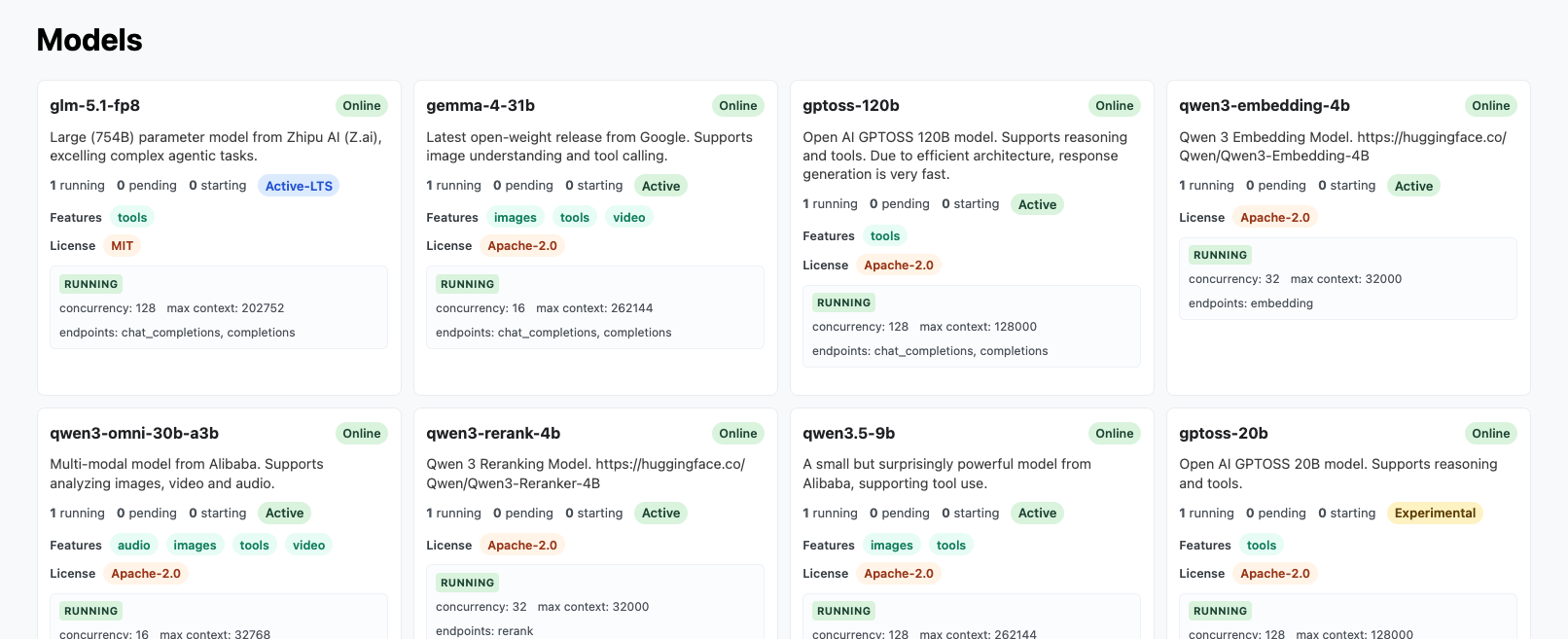Click the Online badge on gptoss-20b
The height and width of the screenshot is (639, 1568).
tap(1491, 433)
